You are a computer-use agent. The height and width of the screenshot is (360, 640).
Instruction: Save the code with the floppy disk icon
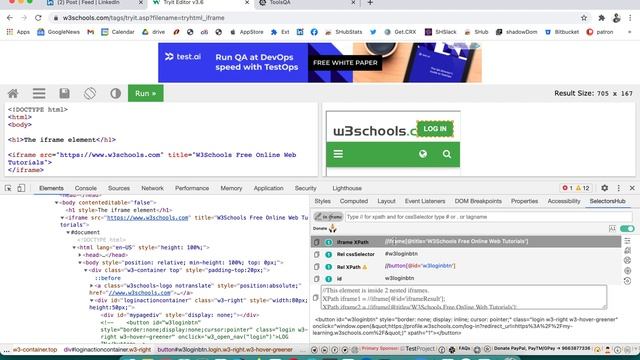point(64,93)
